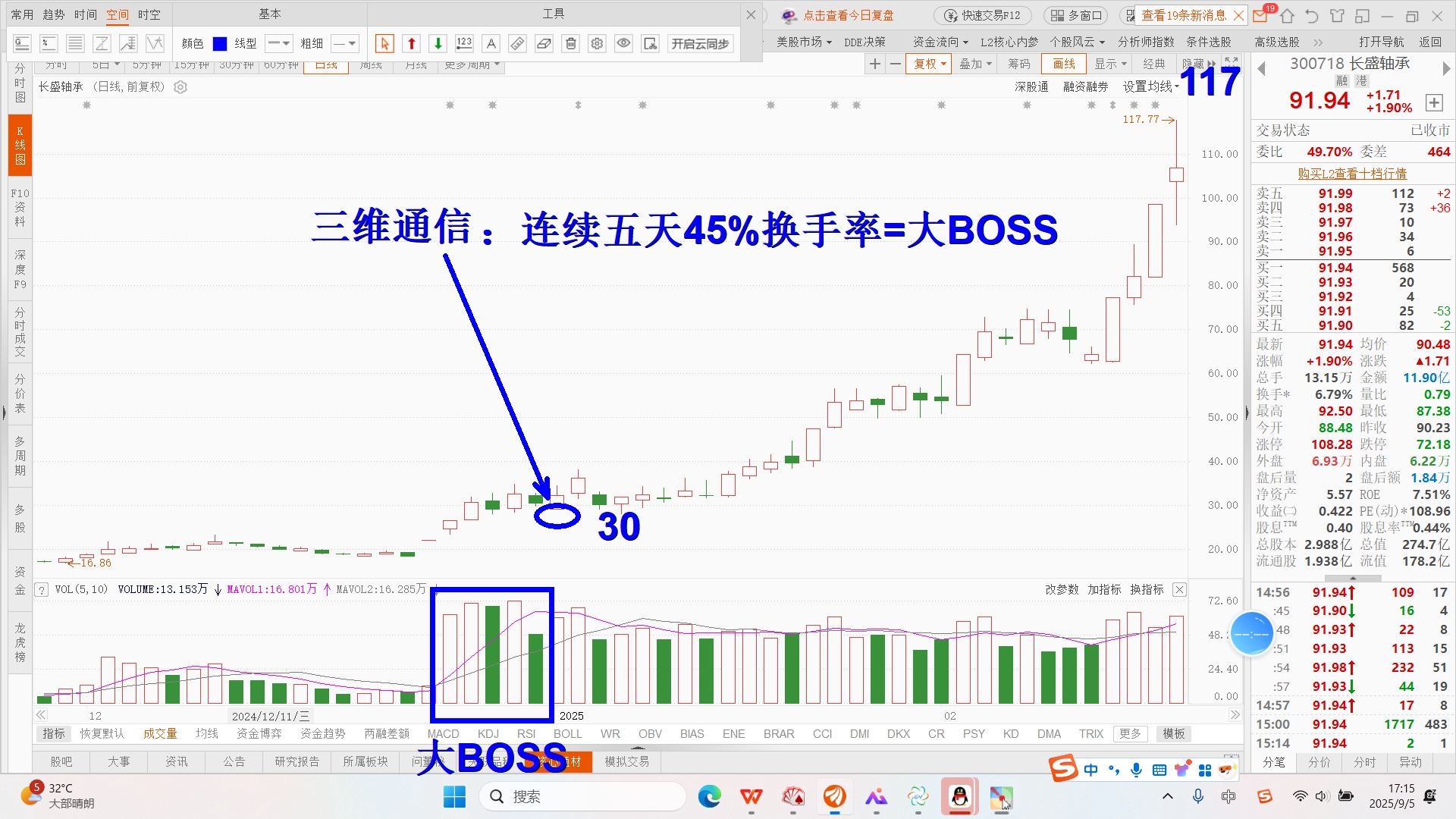The image size is (1456, 819).
Task: Select the first spatial line tool icon
Action: pos(22,43)
